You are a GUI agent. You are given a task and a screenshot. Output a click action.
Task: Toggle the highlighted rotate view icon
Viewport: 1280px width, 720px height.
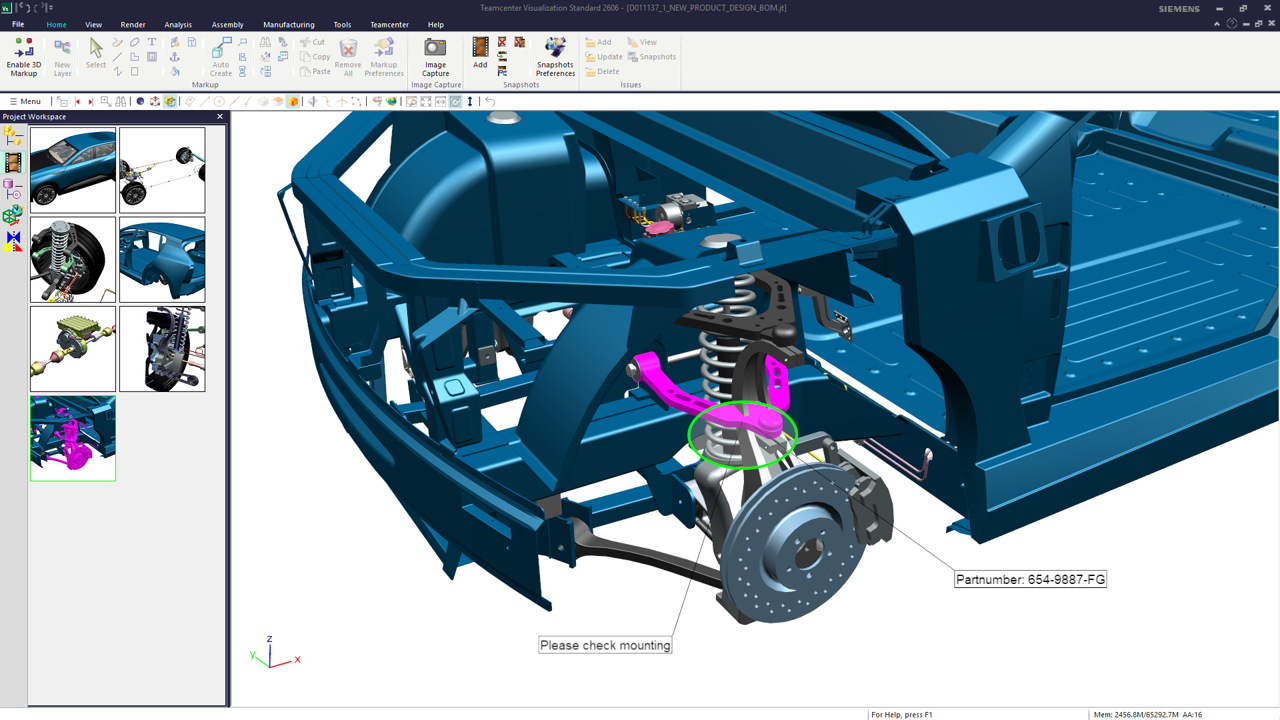tap(455, 101)
